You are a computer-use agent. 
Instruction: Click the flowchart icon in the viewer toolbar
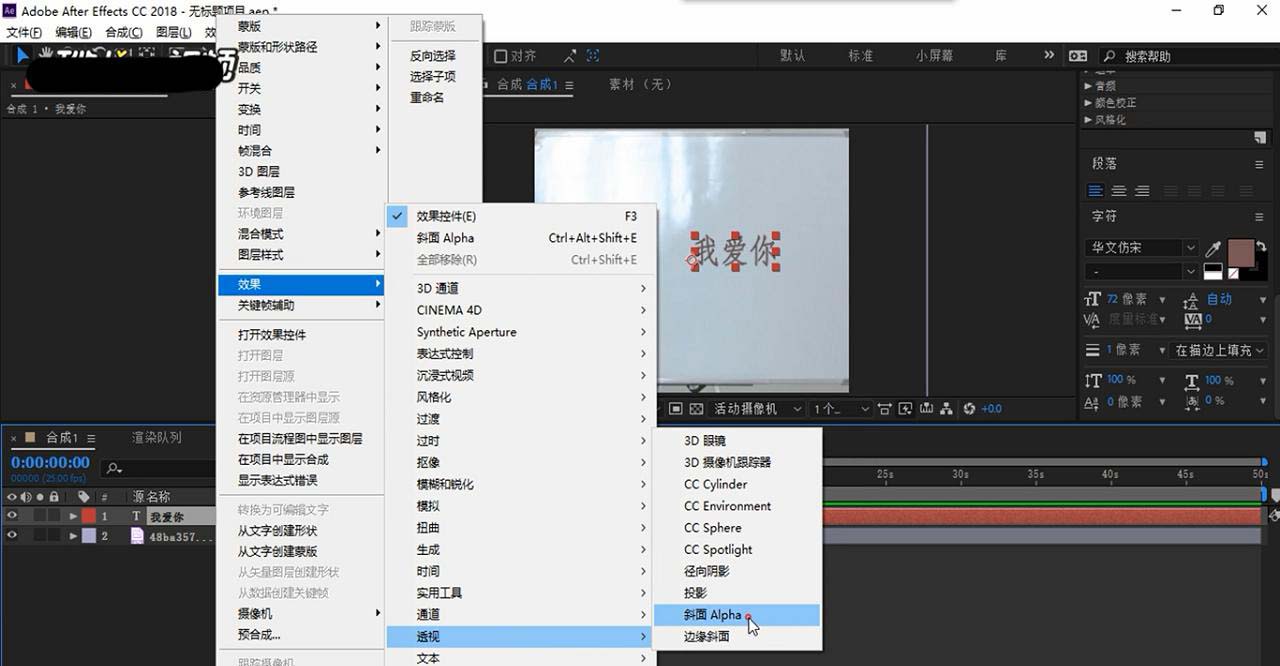[945, 408]
